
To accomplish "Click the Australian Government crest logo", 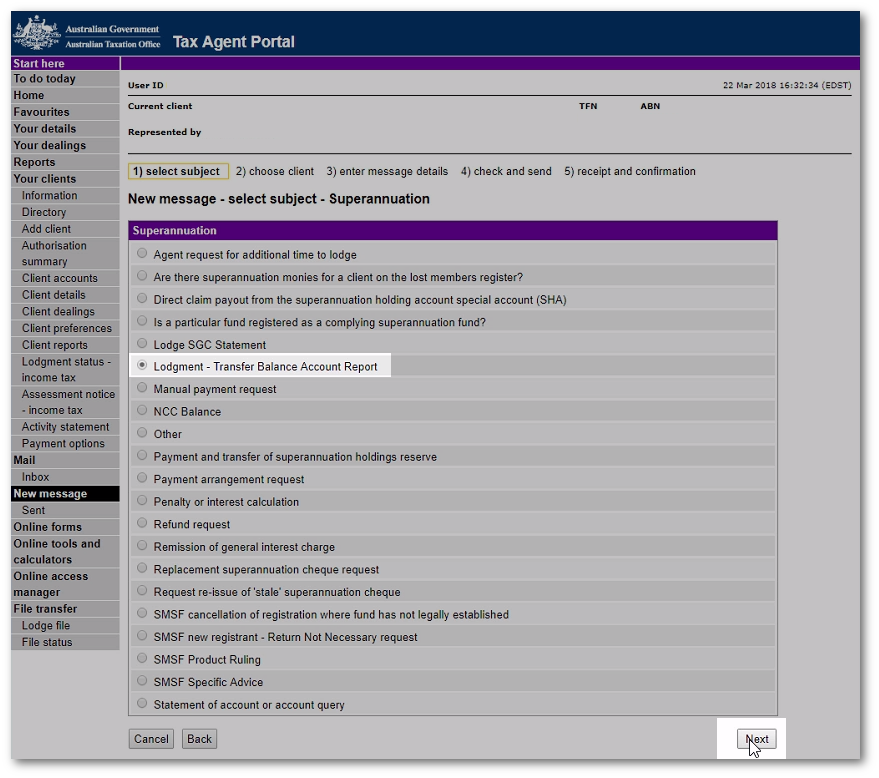I will point(36,34).
